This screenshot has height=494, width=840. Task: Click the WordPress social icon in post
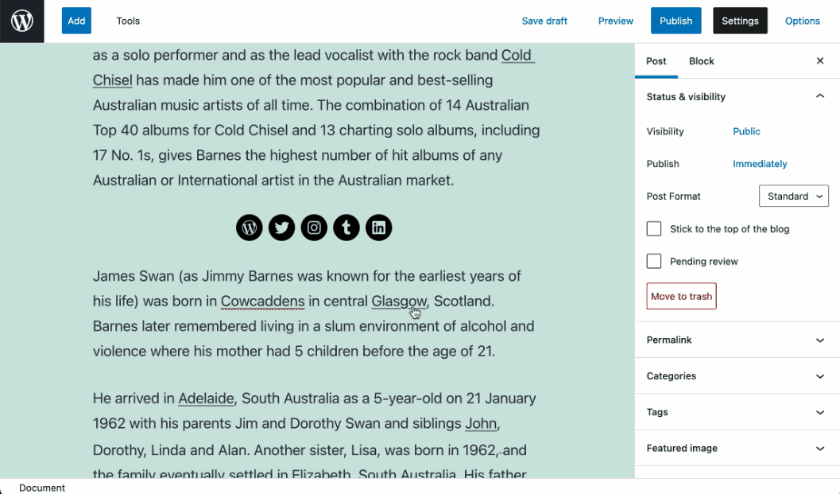250,228
